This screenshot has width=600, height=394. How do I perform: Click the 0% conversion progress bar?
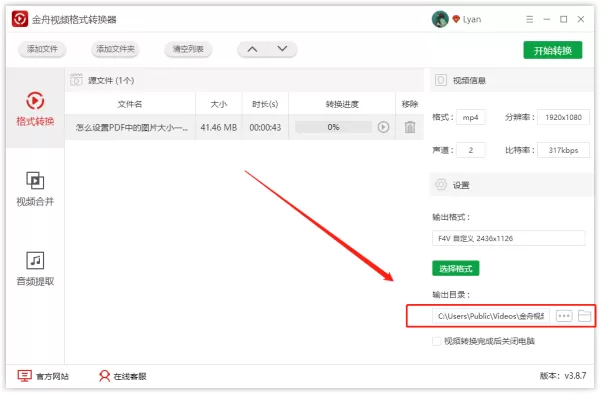tap(333, 127)
